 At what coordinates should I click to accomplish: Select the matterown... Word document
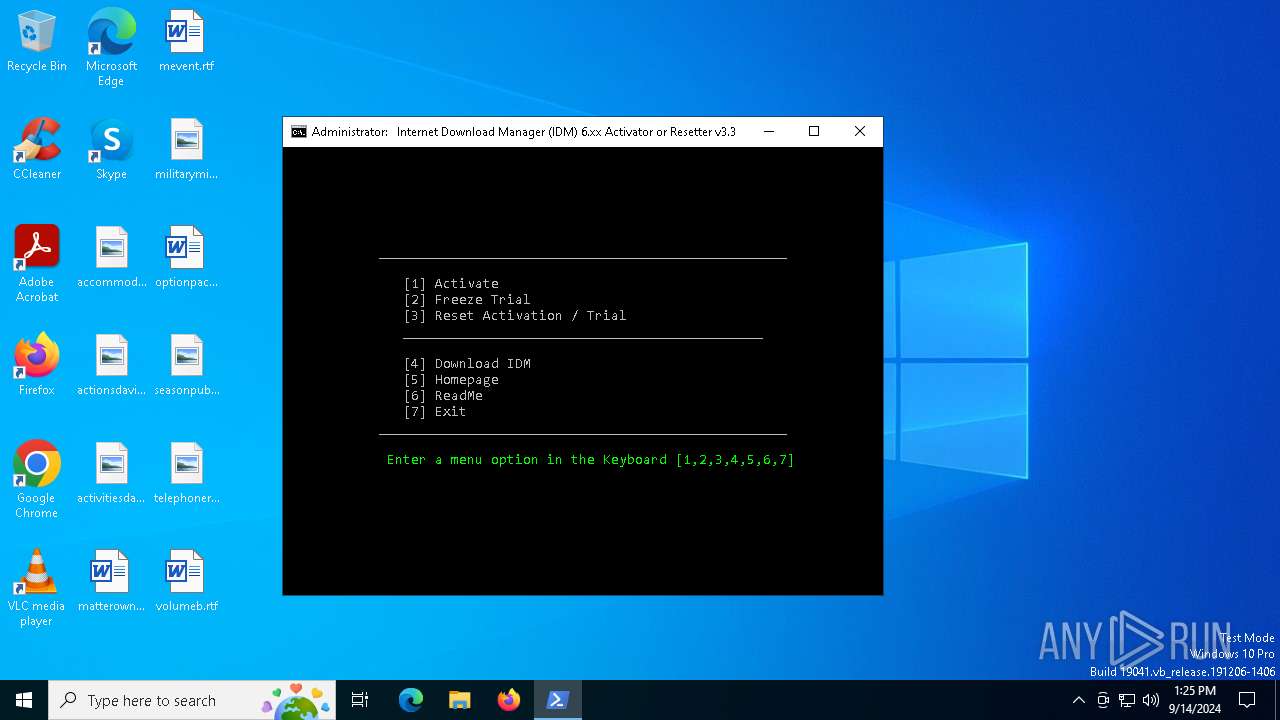click(x=111, y=581)
